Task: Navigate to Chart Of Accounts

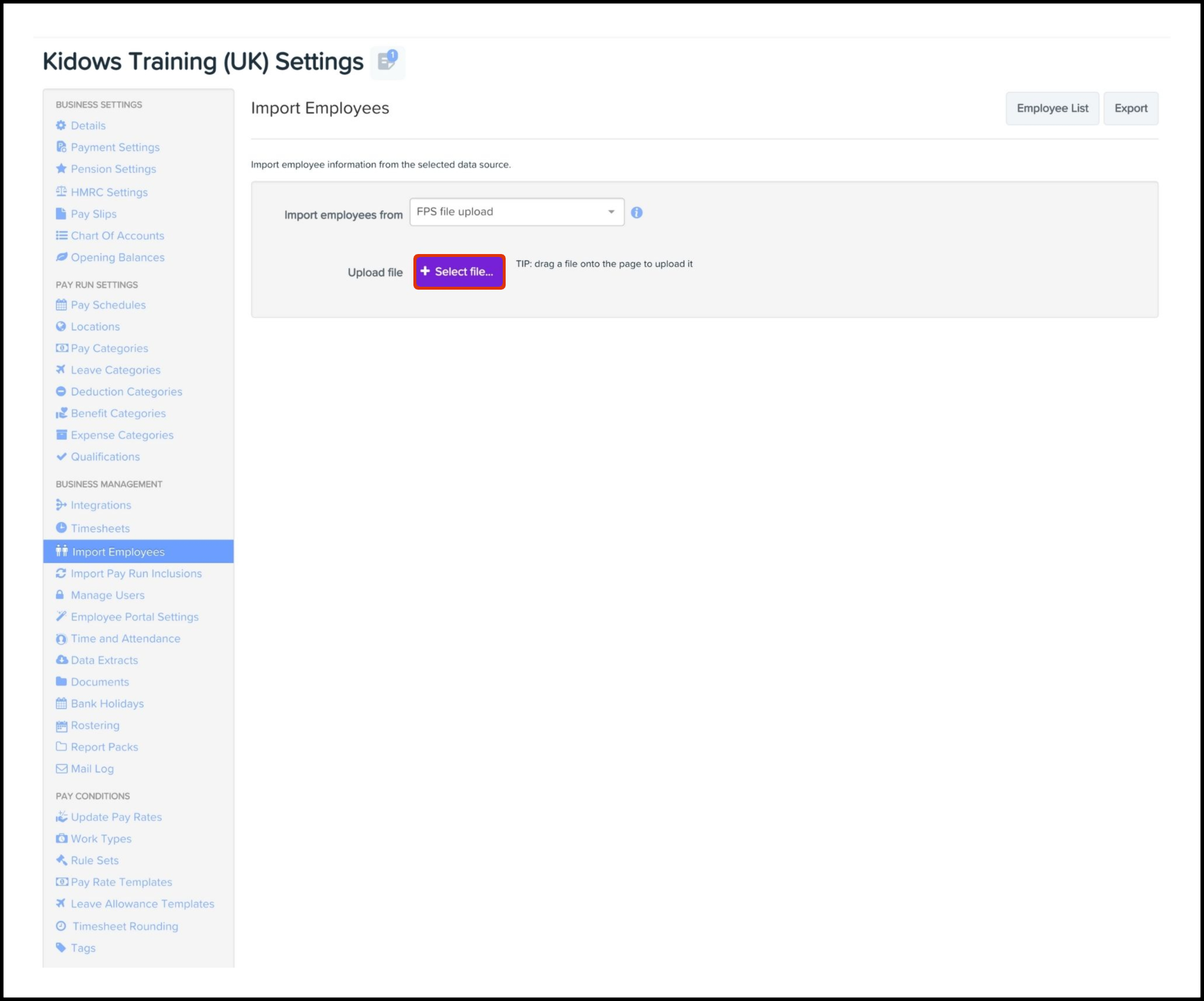Action: pos(117,235)
